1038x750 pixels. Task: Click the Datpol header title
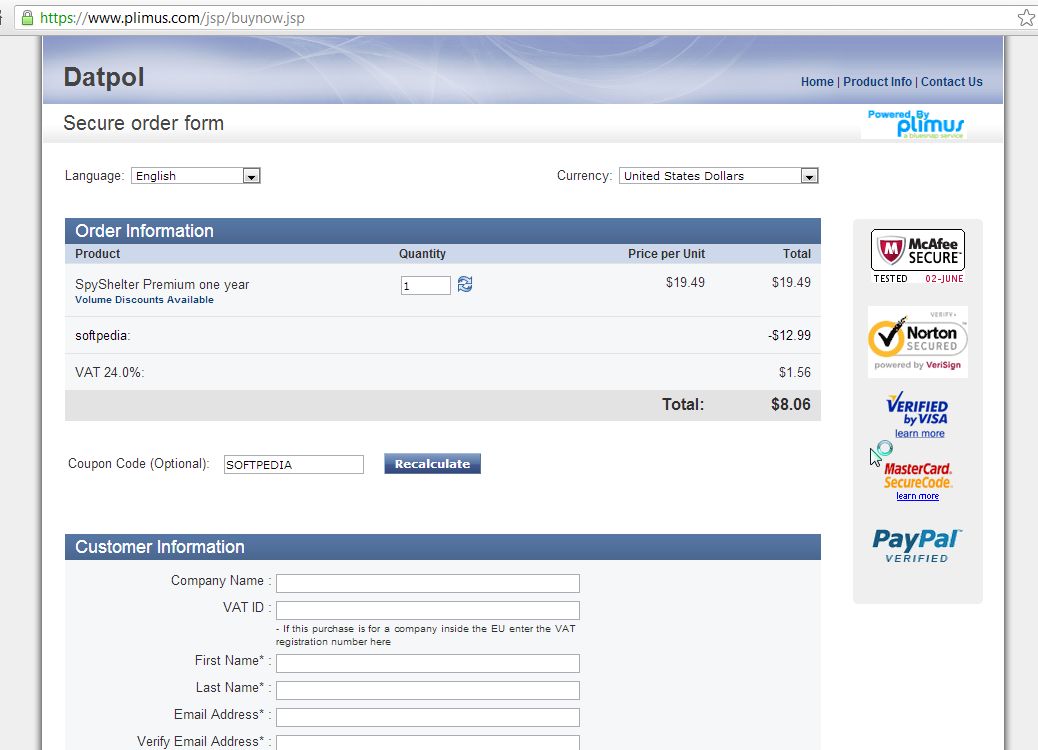104,77
